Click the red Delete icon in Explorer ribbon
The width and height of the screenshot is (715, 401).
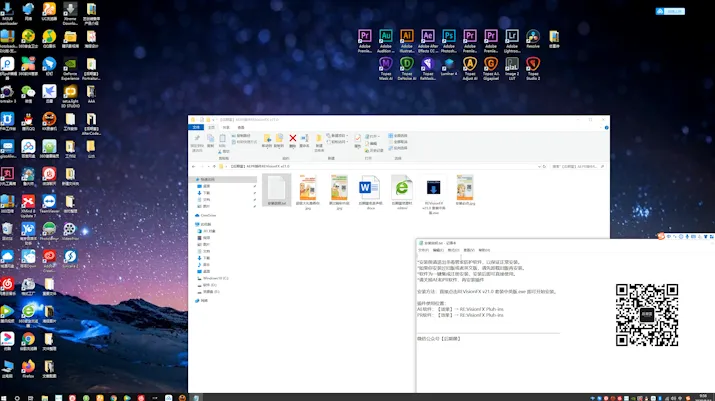[x=293, y=139]
